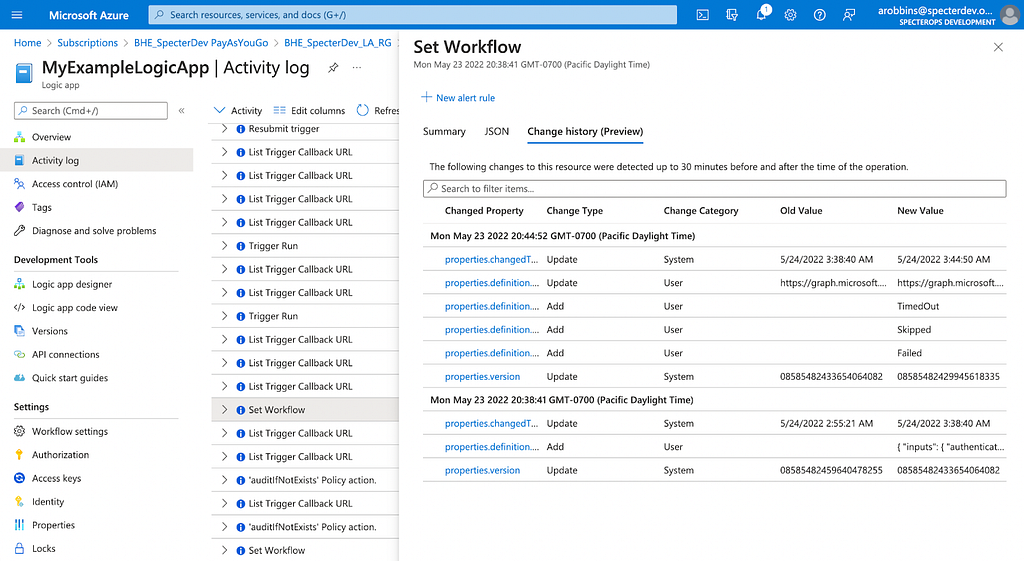This screenshot has width=1024, height=561.
Task: Click the Workflow settings gear icon
Action: coord(20,431)
